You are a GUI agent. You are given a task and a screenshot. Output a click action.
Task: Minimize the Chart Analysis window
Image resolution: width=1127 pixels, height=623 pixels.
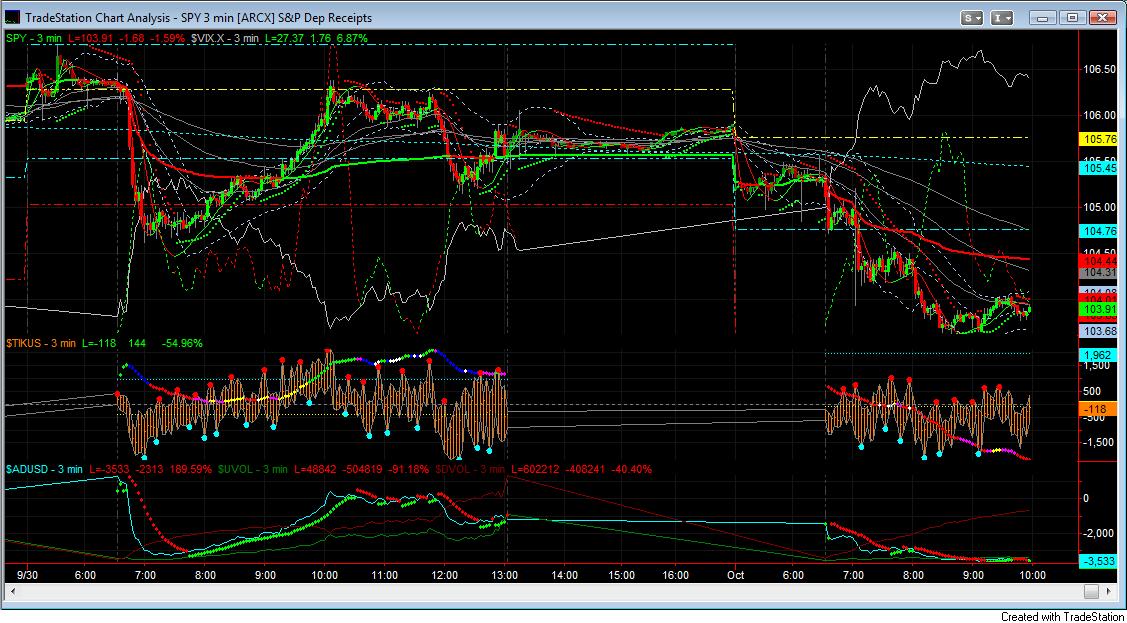pyautogui.click(x=1042, y=17)
